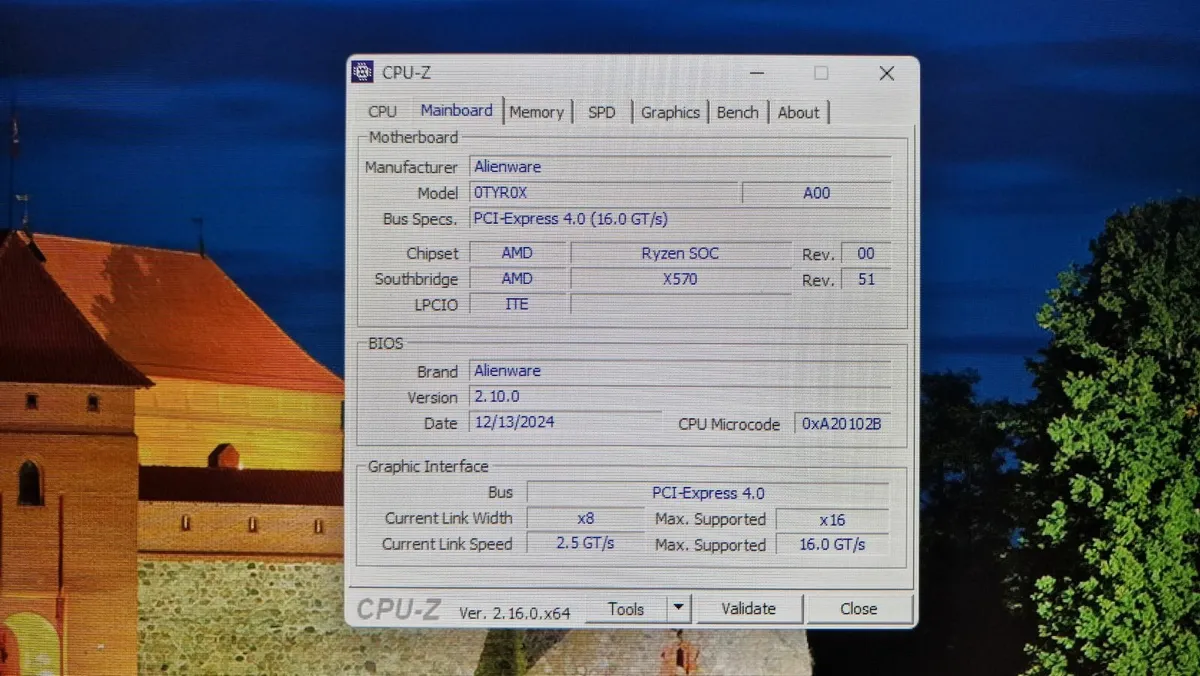Click the CPU-Z icon in the title bar

tap(362, 72)
